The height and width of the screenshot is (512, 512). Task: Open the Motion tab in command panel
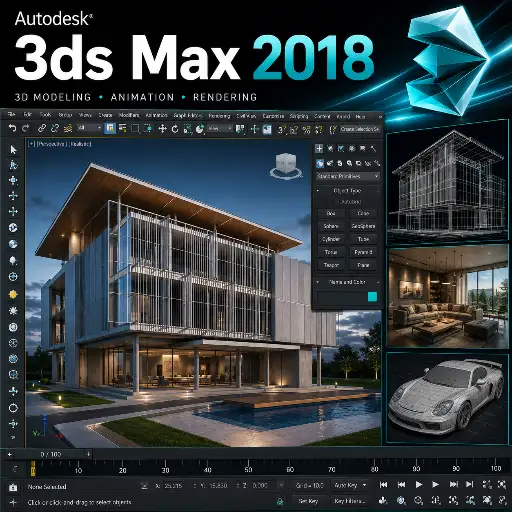(352, 149)
